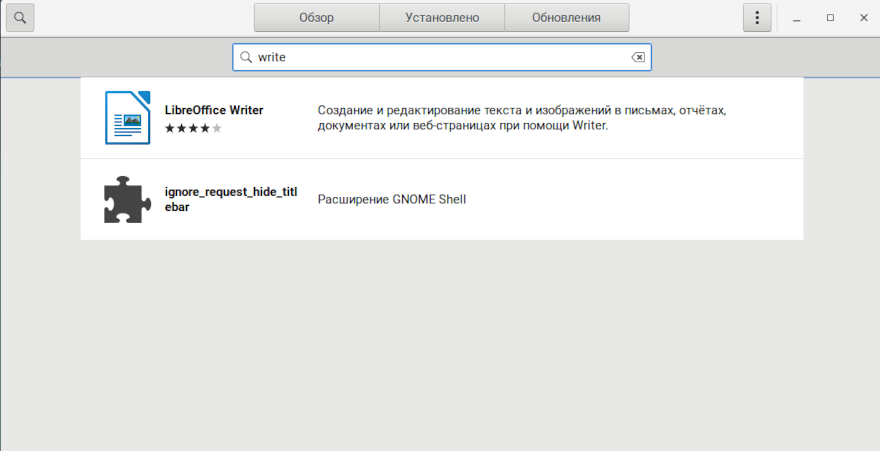The image size is (880, 451).
Task: Click the puzzle piece extension icon
Action: pos(127,199)
